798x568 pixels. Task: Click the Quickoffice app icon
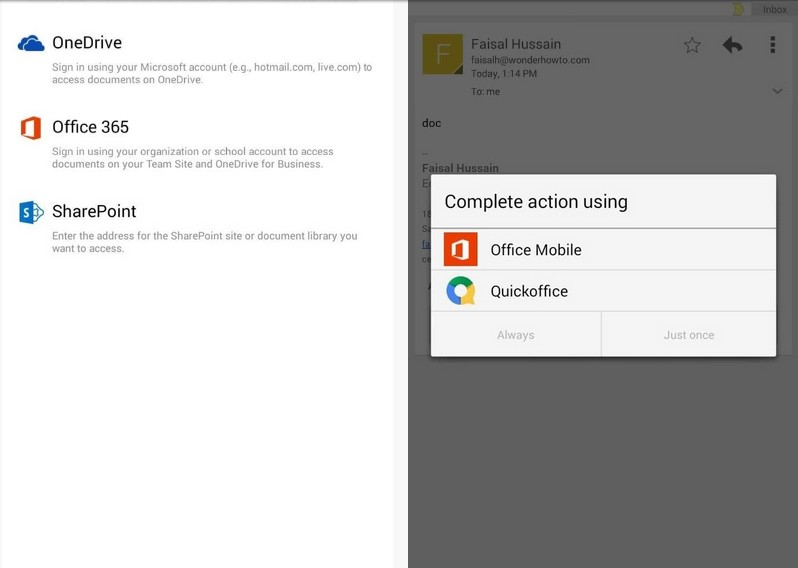click(x=461, y=291)
